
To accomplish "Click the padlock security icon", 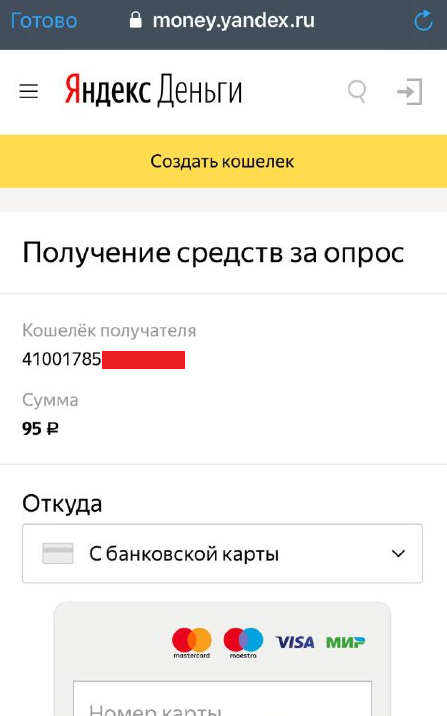I will click(x=135, y=20).
